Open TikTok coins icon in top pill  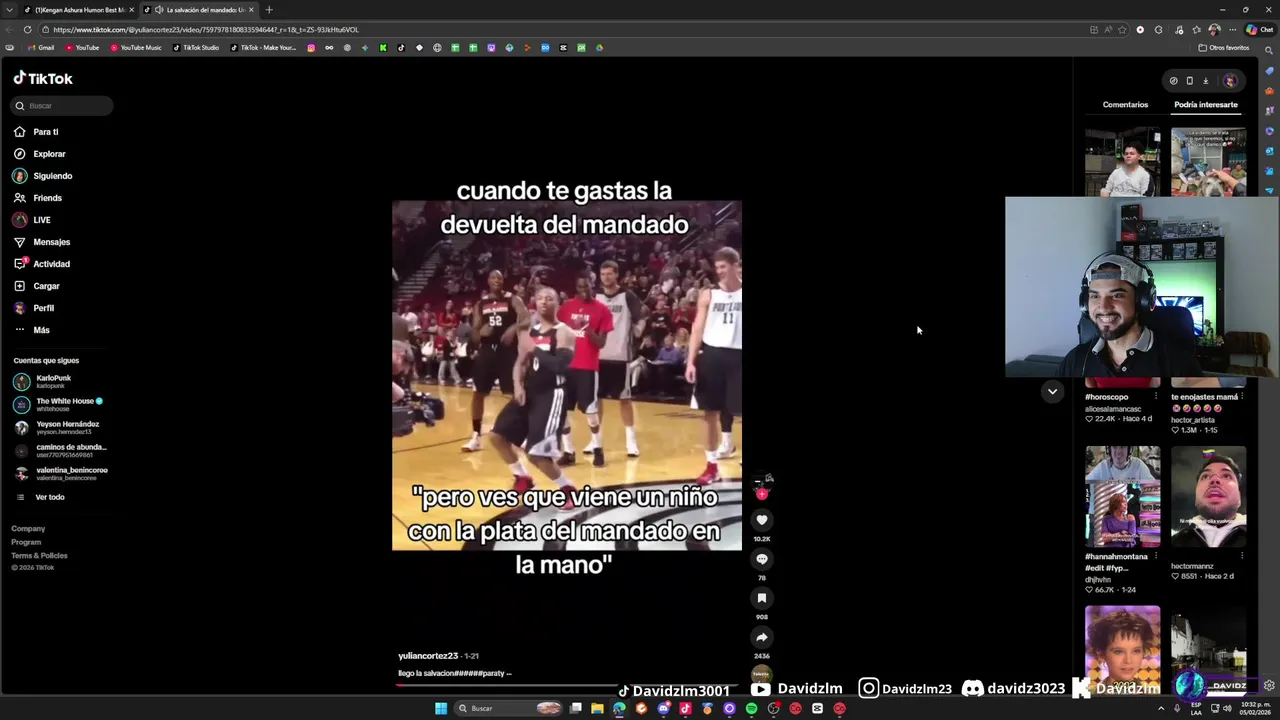(1173, 81)
